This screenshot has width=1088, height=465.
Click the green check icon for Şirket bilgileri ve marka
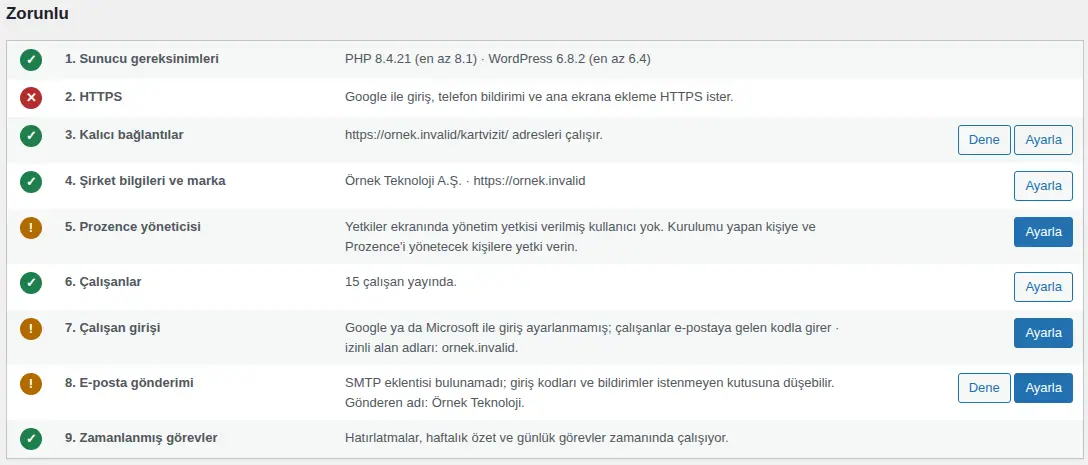pos(31,182)
